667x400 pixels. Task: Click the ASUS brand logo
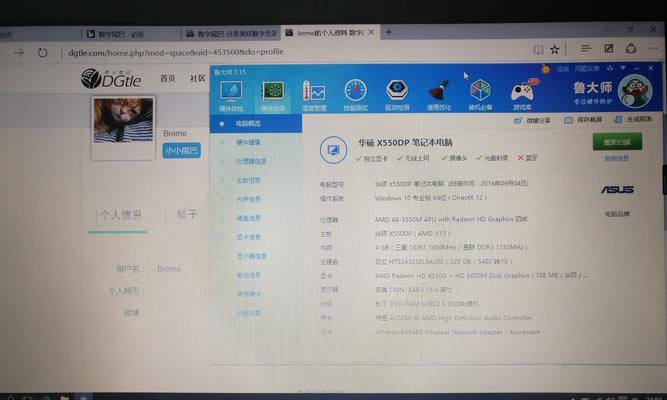point(617,190)
